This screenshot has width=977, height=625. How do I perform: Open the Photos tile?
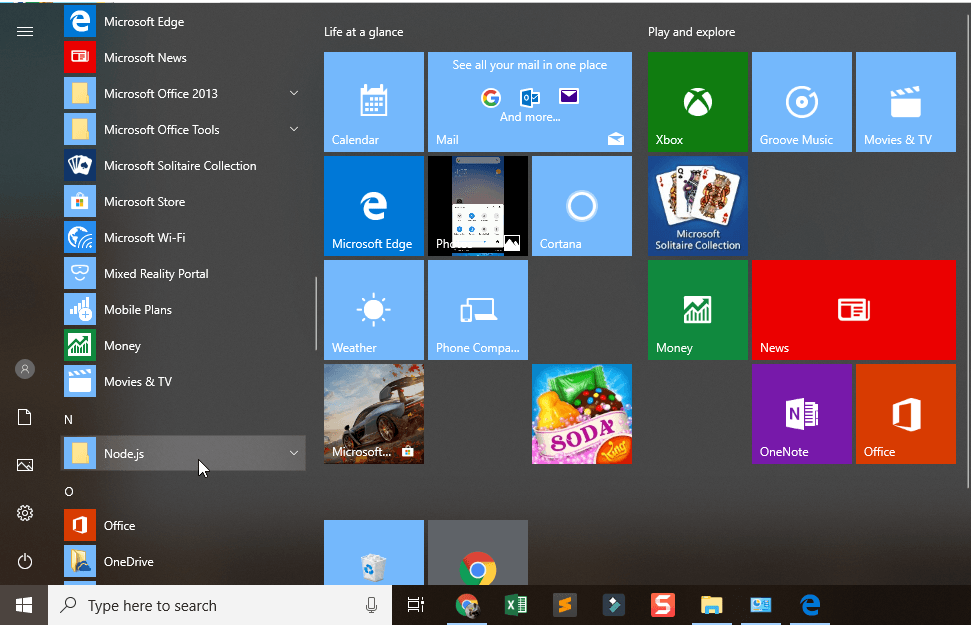click(x=478, y=206)
